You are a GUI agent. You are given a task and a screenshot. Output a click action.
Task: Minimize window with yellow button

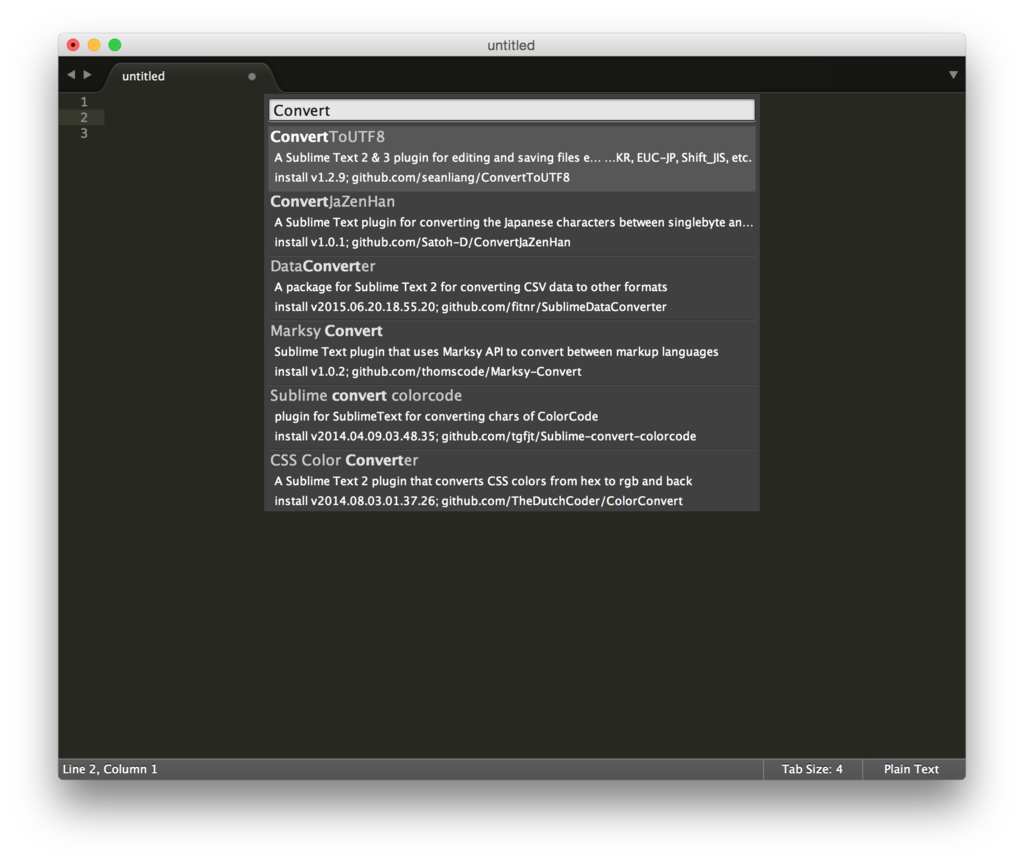94,44
